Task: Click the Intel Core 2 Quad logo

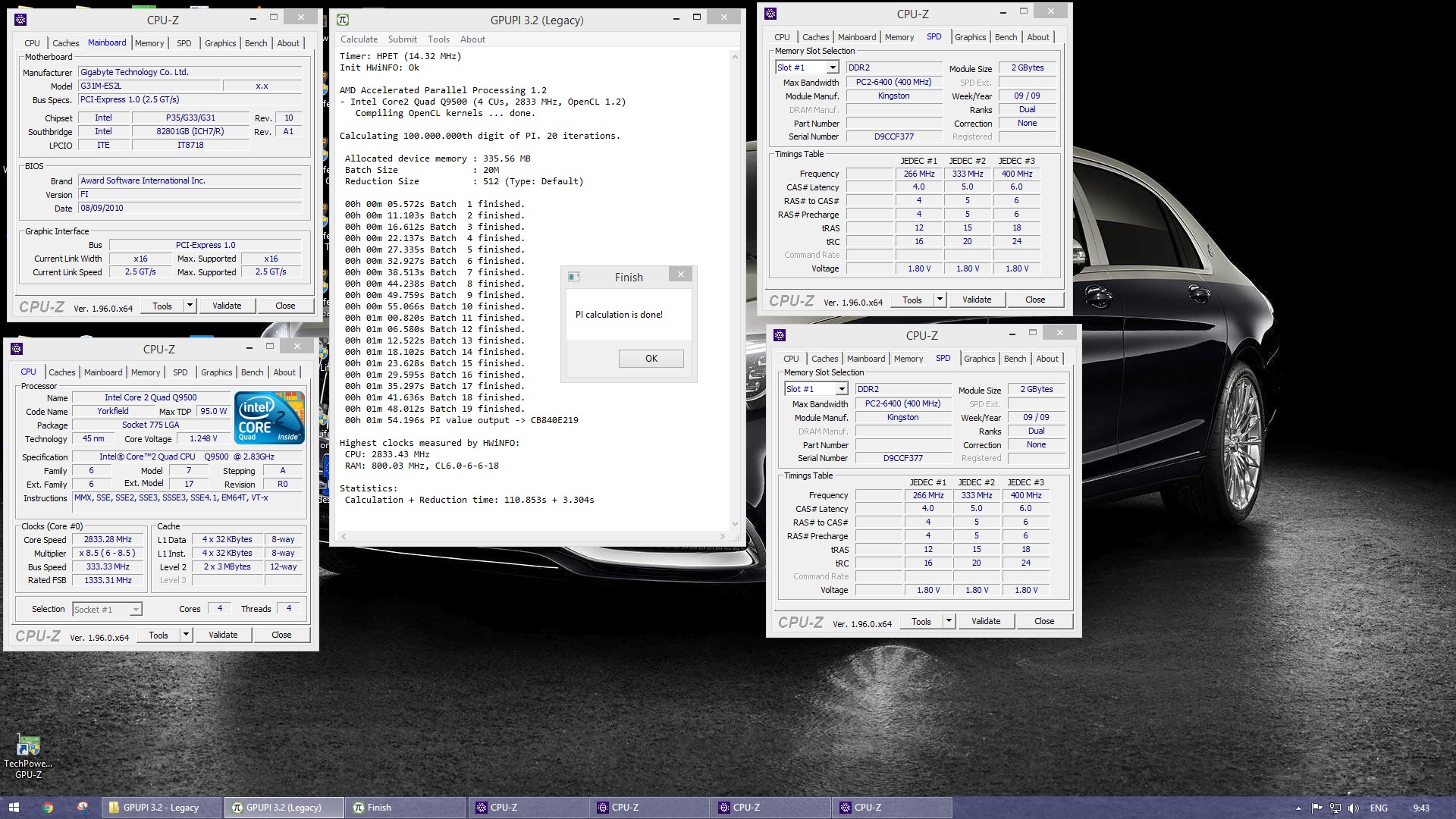Action: 269,417
